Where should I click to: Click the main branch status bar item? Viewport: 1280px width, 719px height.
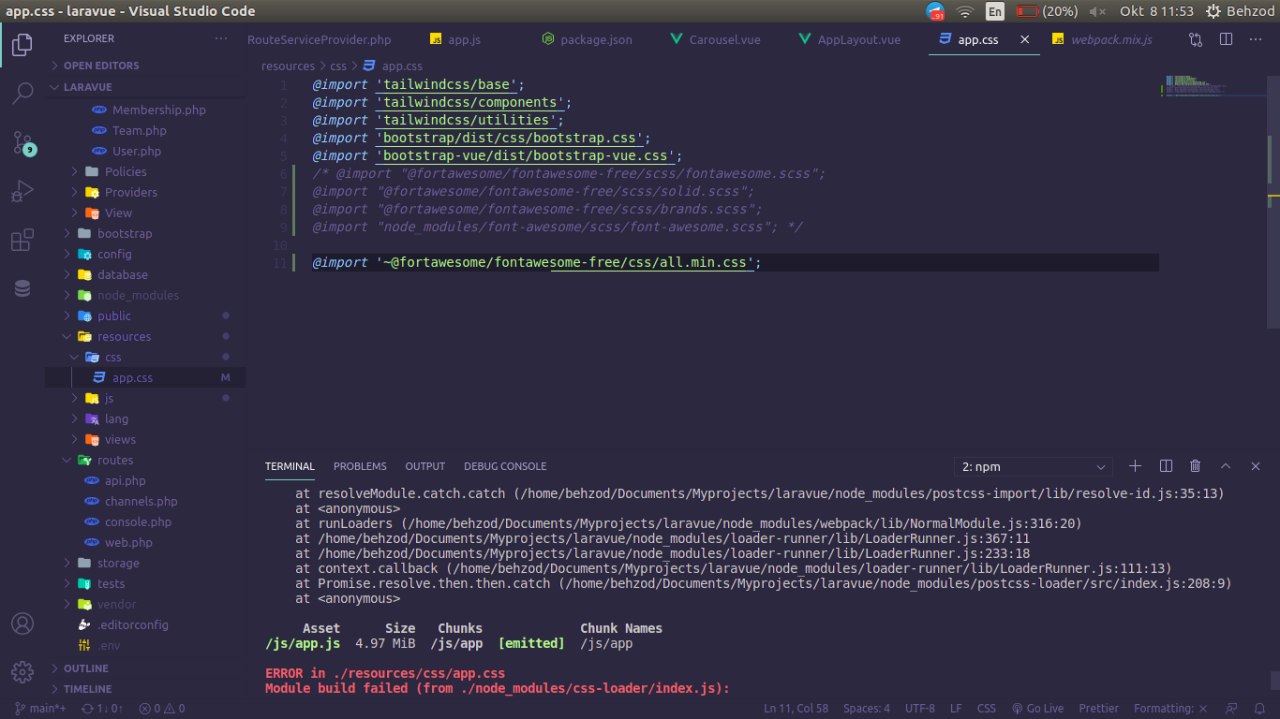pyautogui.click(x=40, y=708)
